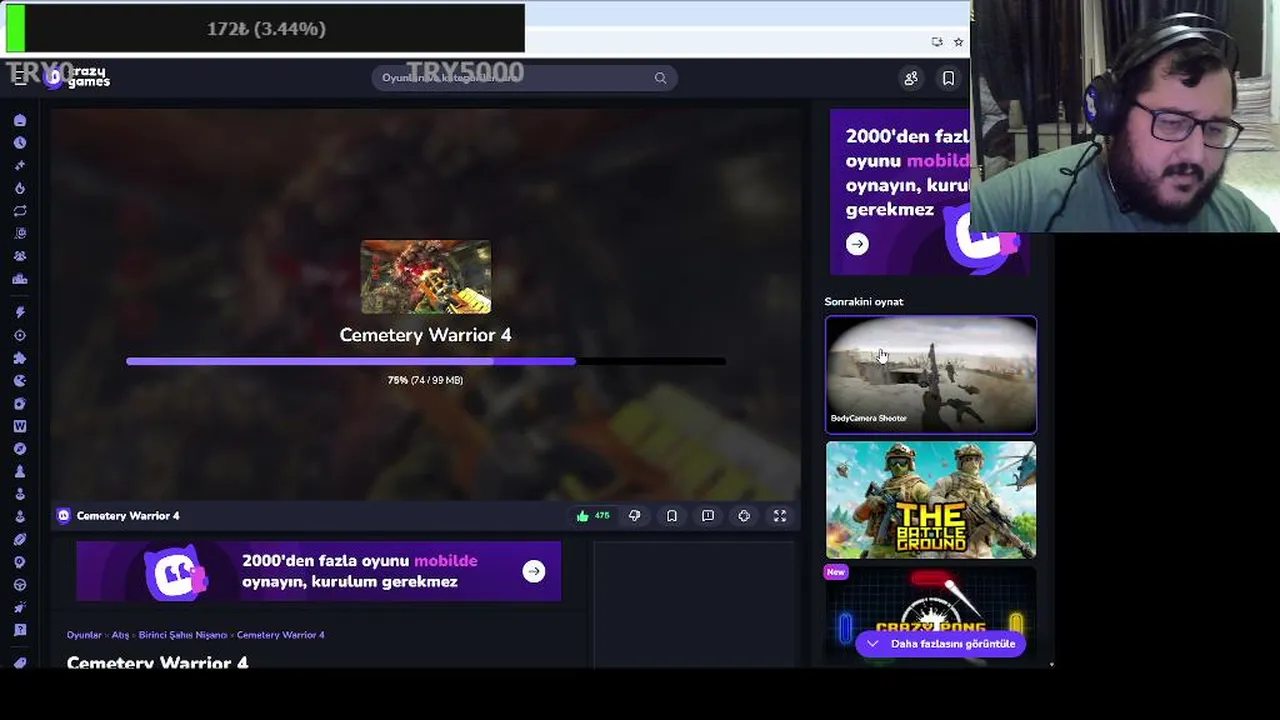The width and height of the screenshot is (1280, 720).
Task: Open the two-people multiplayer sidebar icon
Action: pyautogui.click(x=20, y=256)
